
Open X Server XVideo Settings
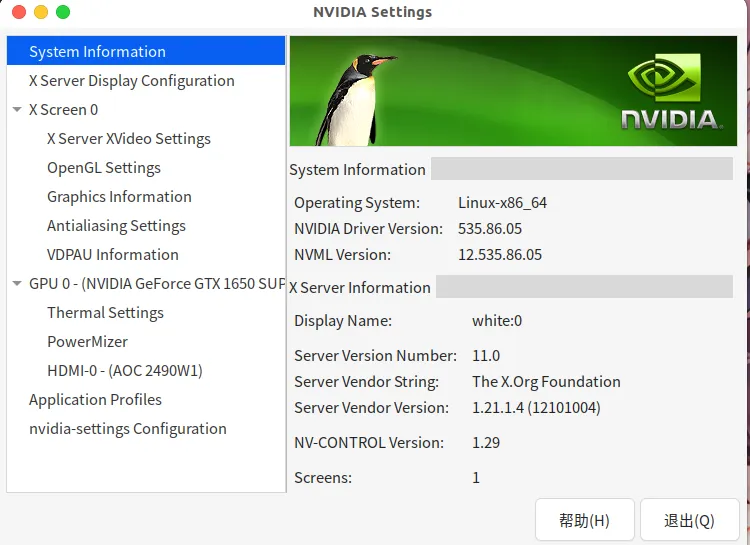click(128, 139)
